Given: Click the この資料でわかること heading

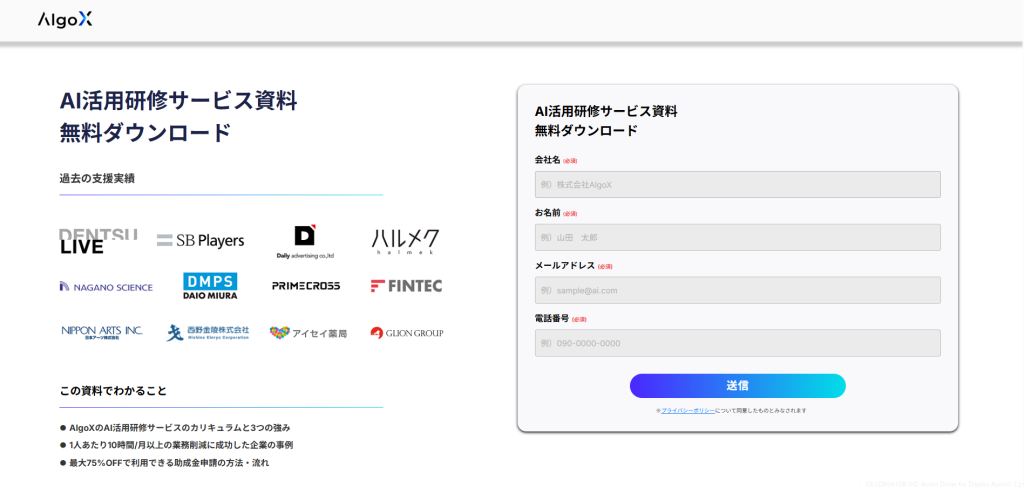Looking at the screenshot, I should pyautogui.click(x=113, y=391).
